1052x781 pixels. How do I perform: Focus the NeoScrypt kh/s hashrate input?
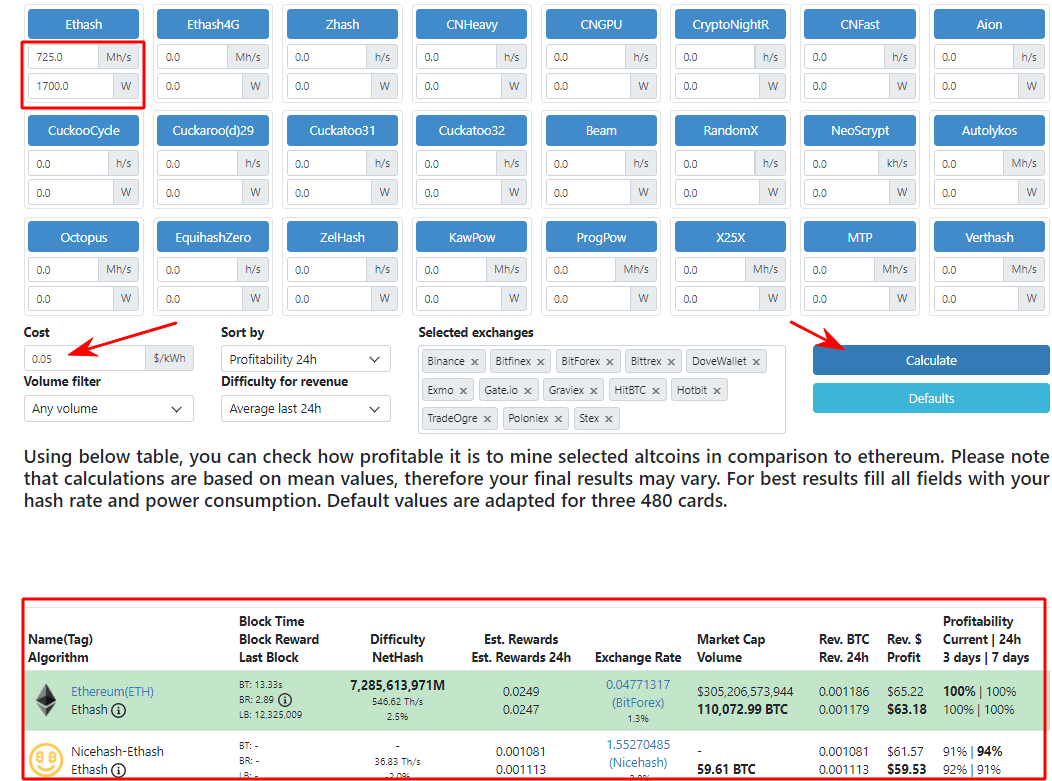pos(842,164)
